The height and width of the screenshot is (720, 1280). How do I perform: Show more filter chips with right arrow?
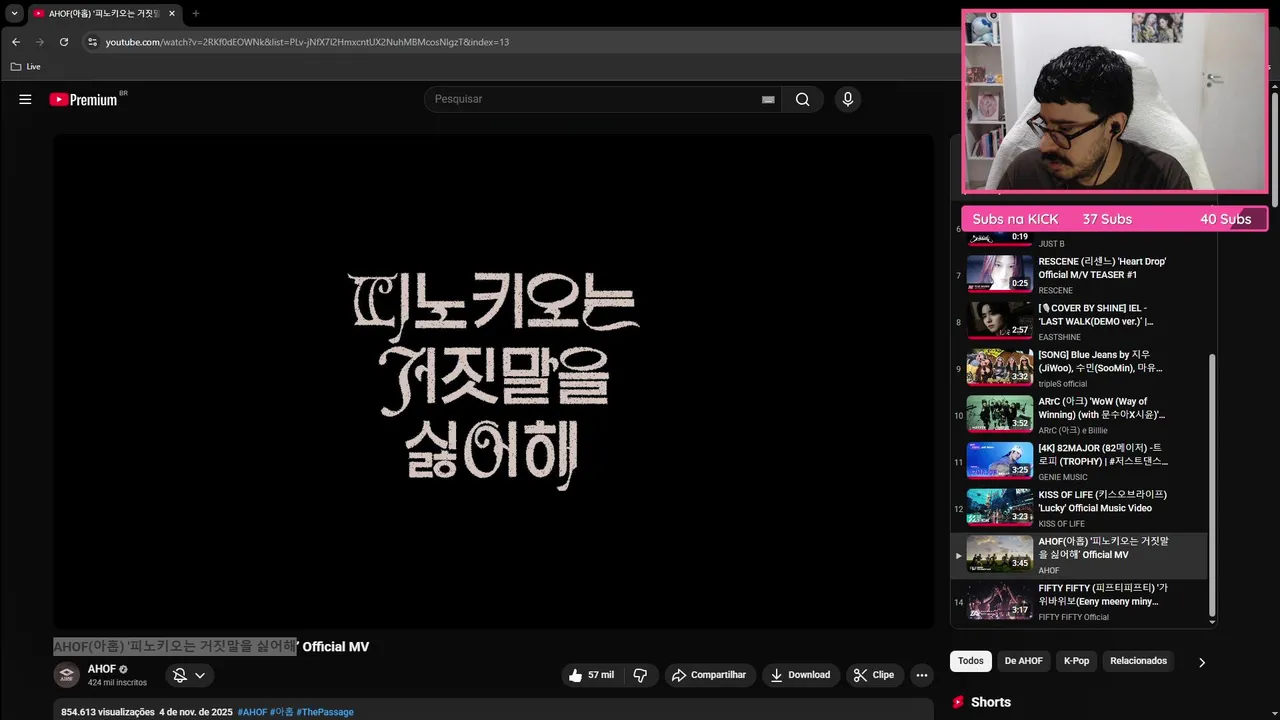pyautogui.click(x=1202, y=662)
